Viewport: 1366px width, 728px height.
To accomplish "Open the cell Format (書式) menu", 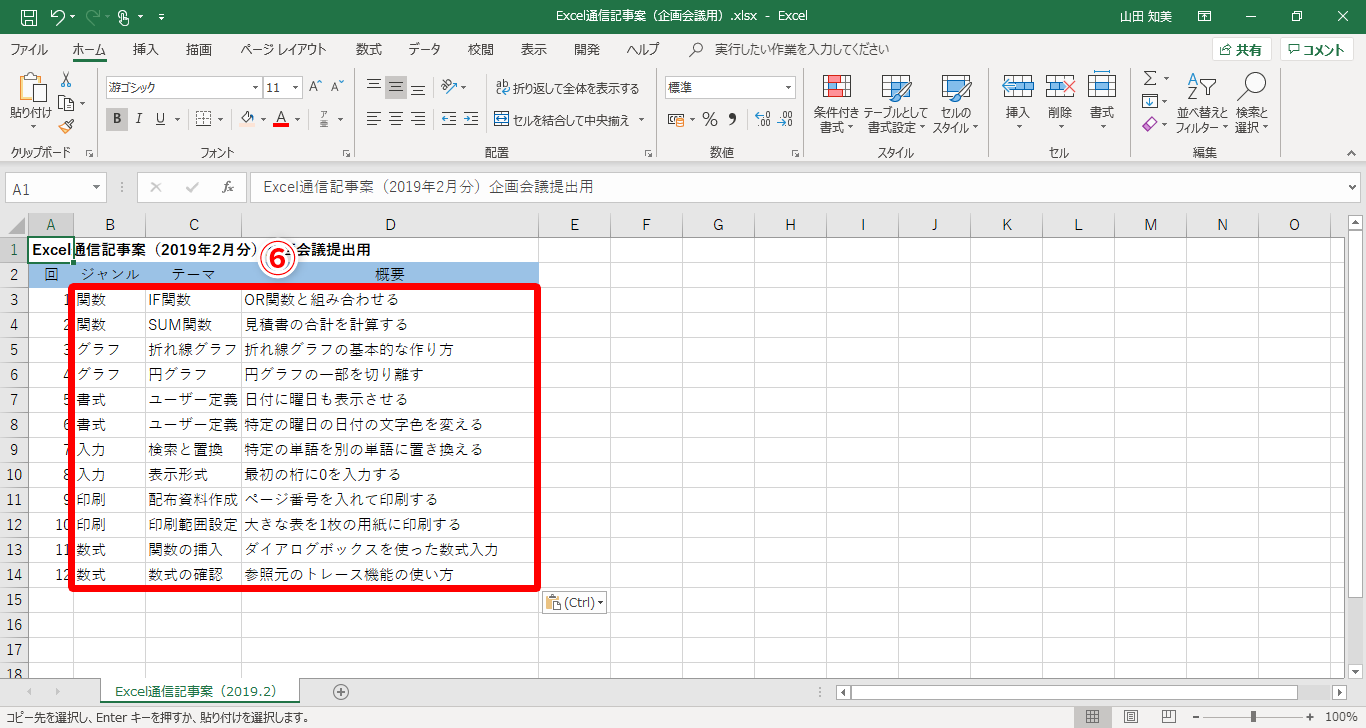I will (x=1102, y=103).
